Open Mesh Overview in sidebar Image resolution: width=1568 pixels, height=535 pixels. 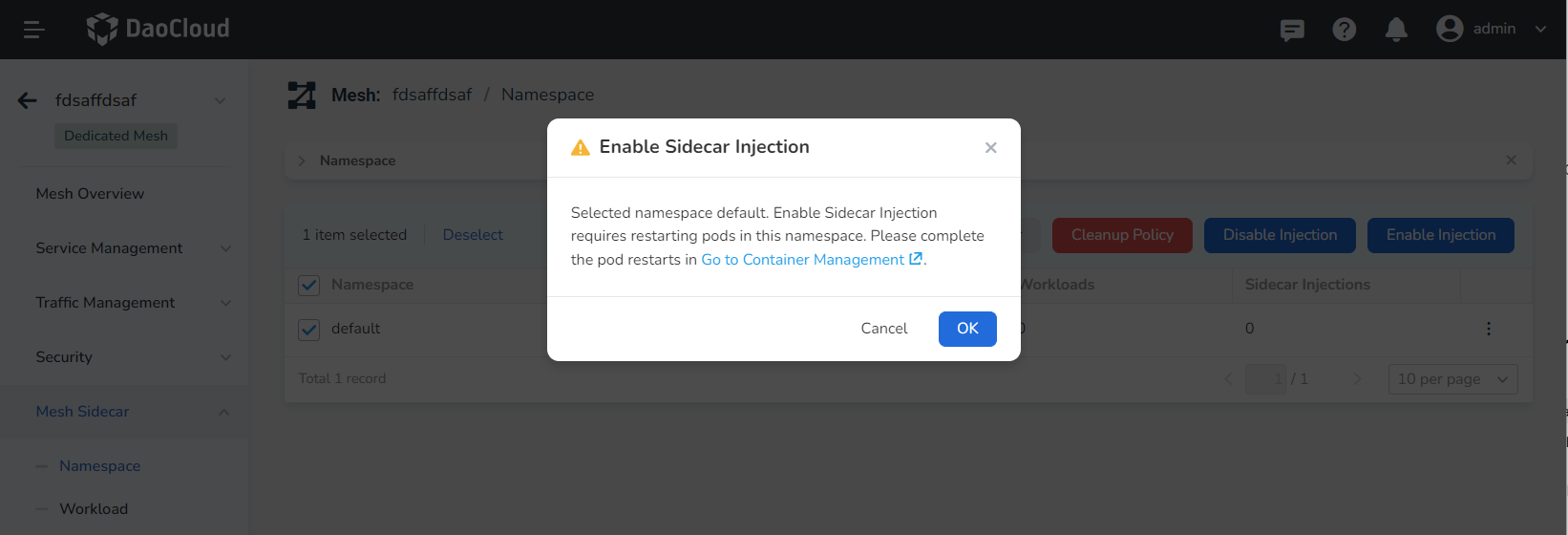90,194
